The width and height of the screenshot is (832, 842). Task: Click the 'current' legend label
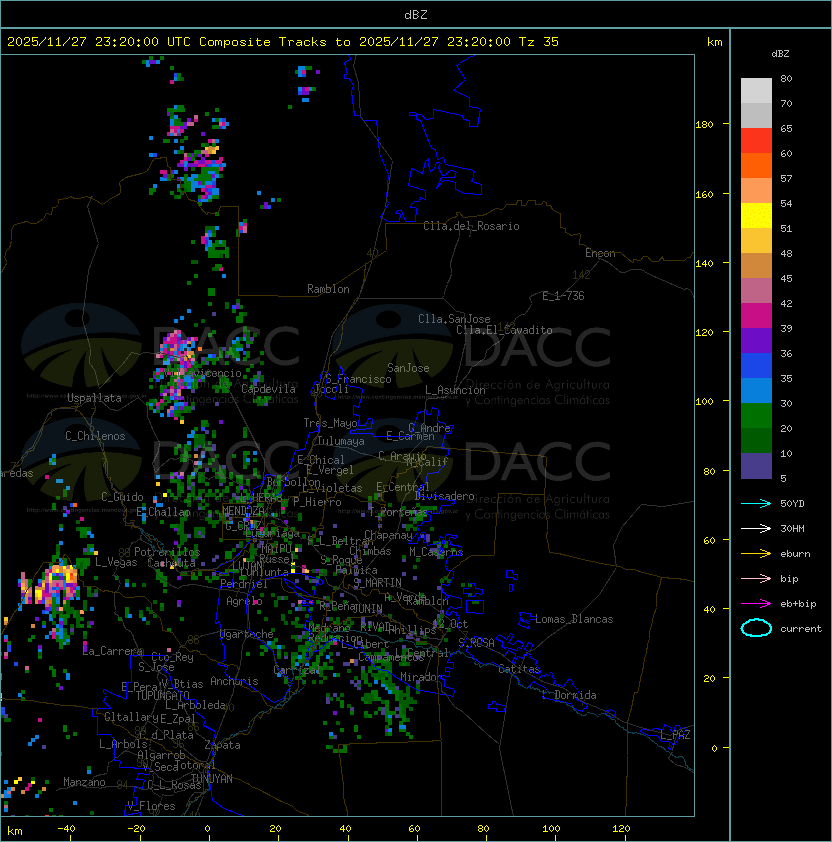coord(801,629)
